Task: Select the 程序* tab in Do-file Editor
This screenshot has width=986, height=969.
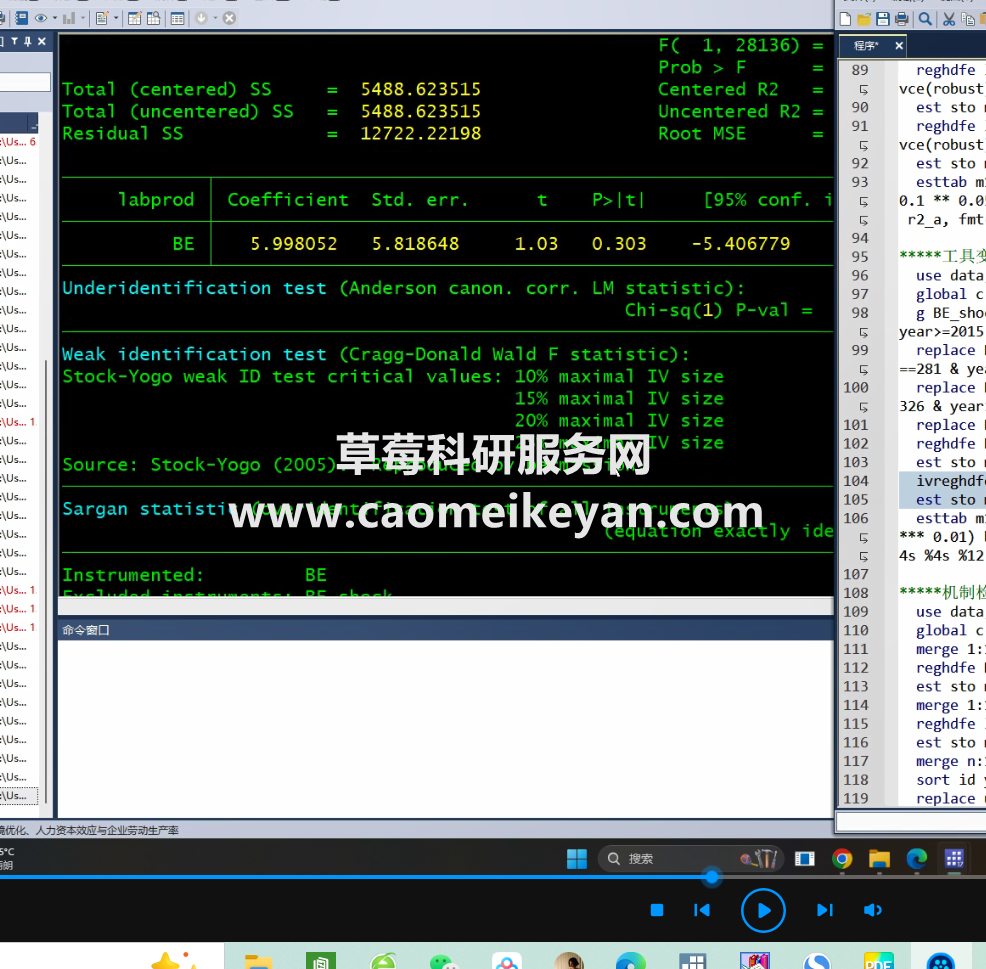Action: click(x=866, y=46)
